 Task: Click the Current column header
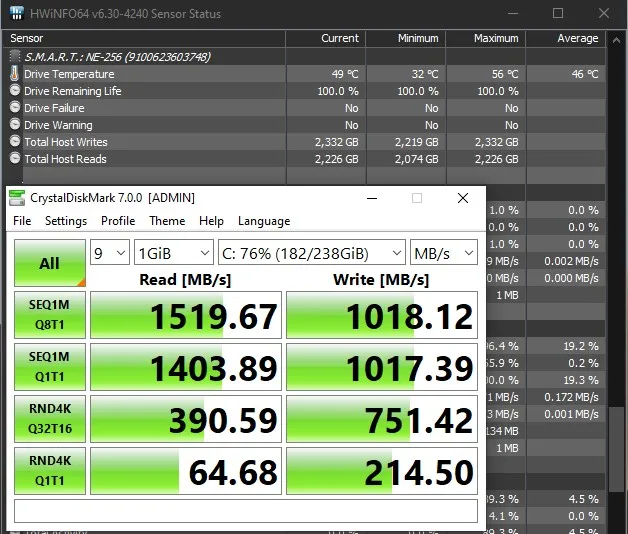[x=325, y=38]
